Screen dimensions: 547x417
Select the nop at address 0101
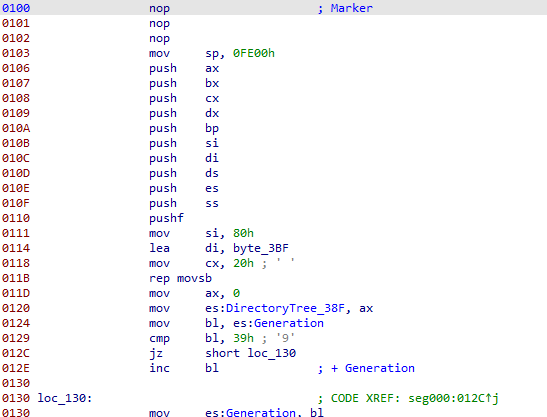(x=159, y=23)
